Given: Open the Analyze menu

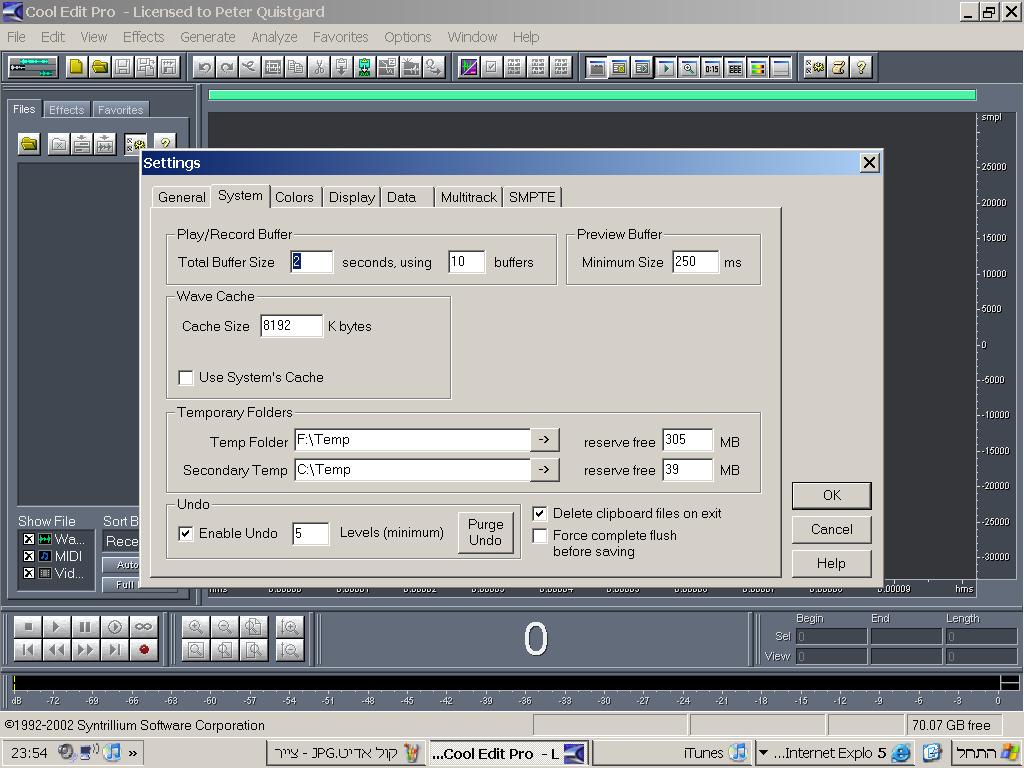Looking at the screenshot, I should 274,37.
